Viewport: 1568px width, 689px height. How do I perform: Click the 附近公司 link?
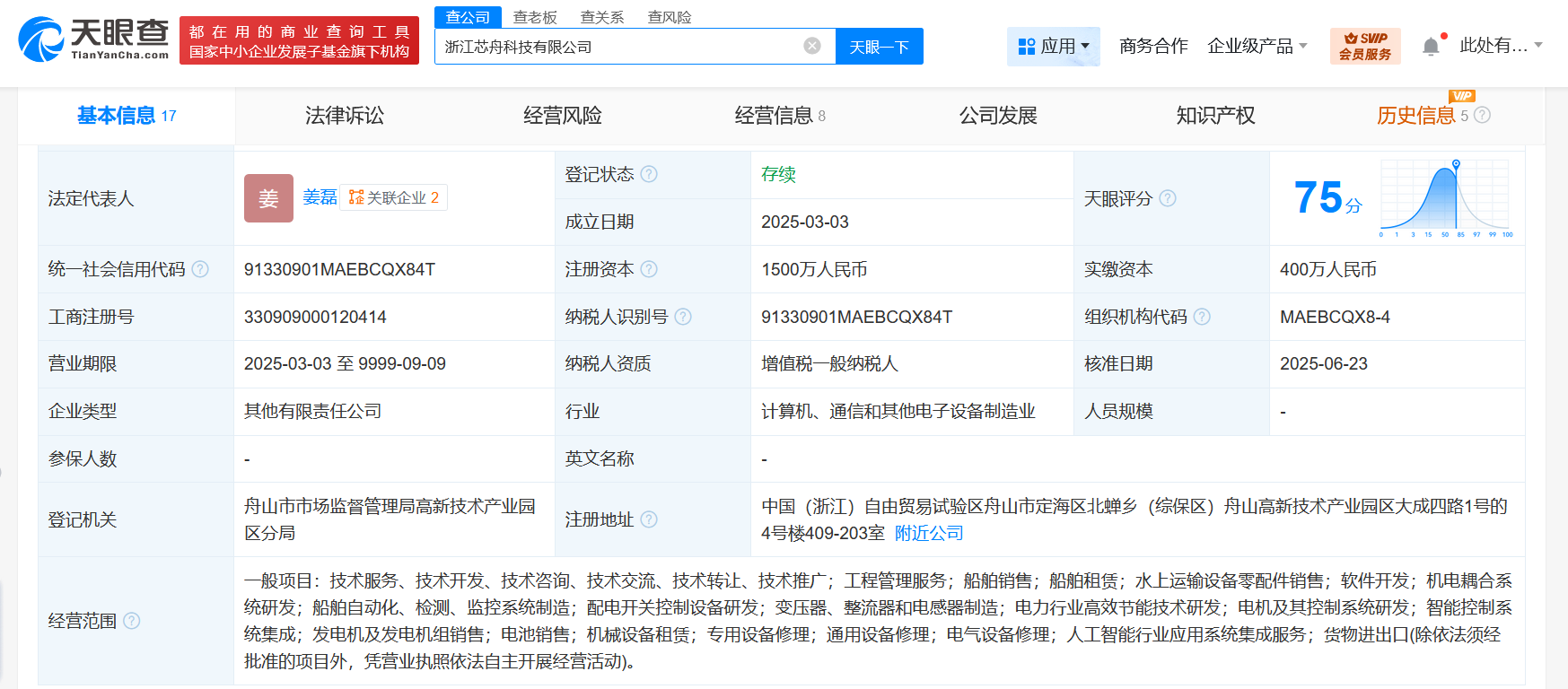929,533
